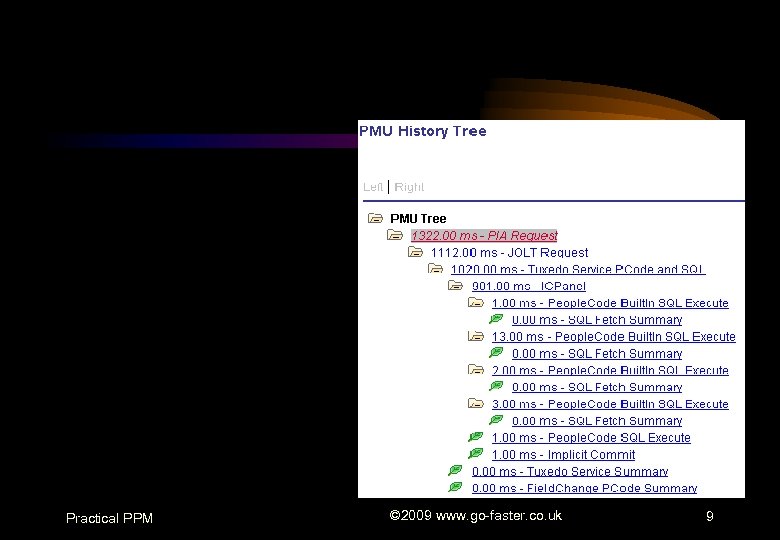Image resolution: width=780 pixels, height=540 pixels.
Task: Click the Practical PPM footer text
Action: [109, 518]
